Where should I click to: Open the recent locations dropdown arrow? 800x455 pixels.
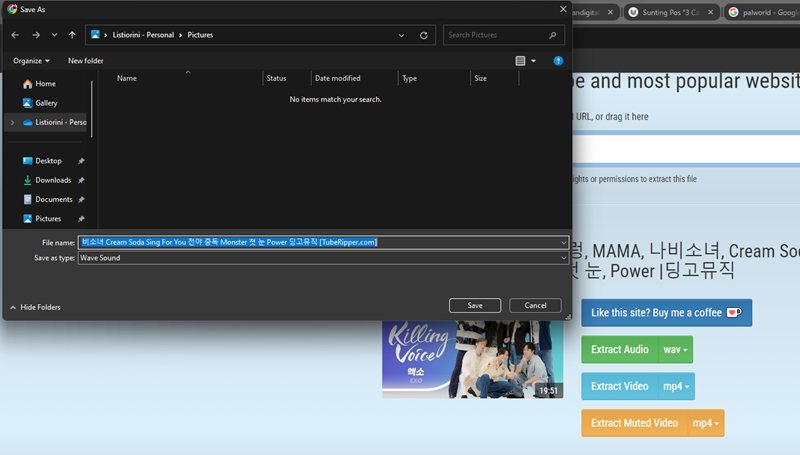click(x=54, y=35)
